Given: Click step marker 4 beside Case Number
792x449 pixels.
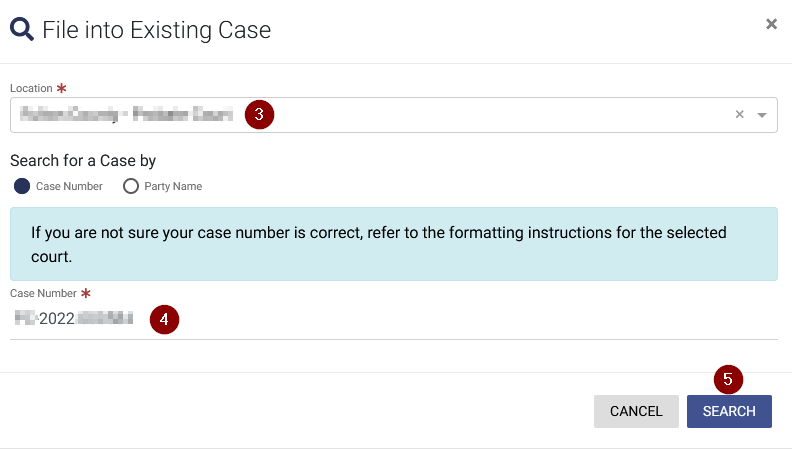Looking at the screenshot, I should tap(164, 319).
